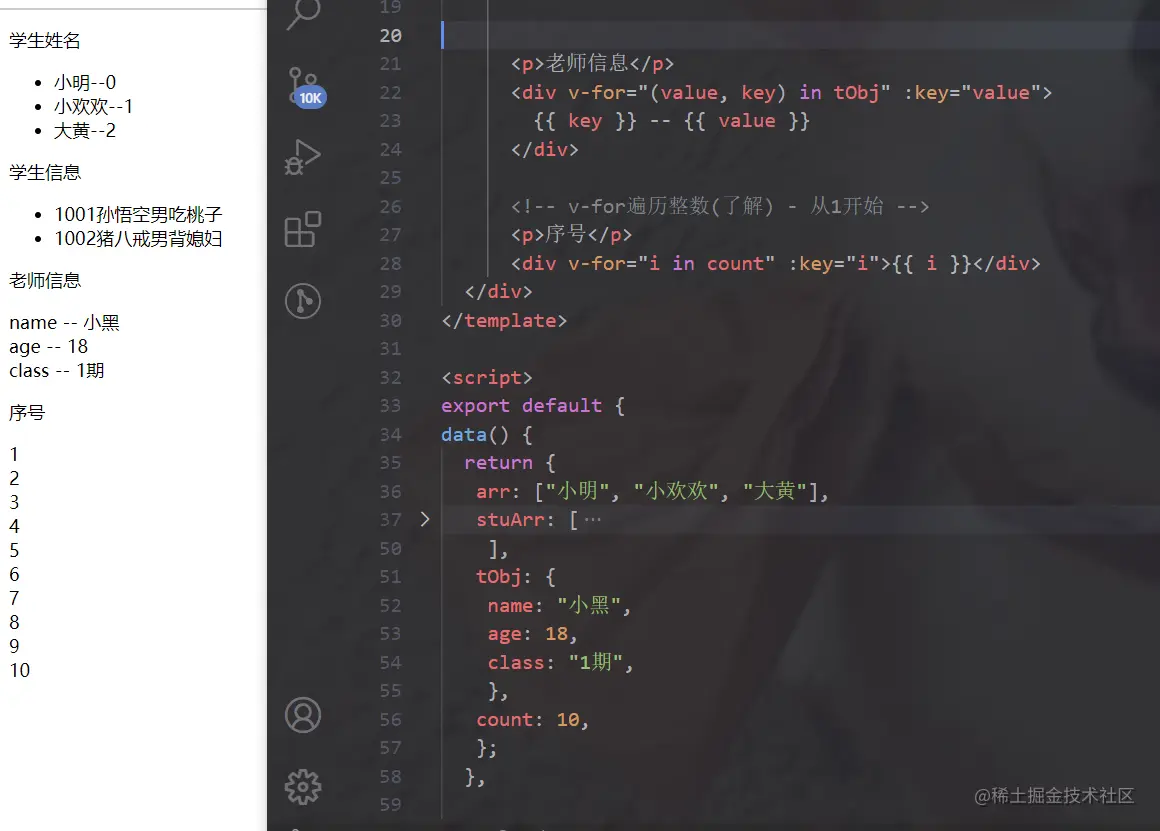Open the Manage gear icon
The width and height of the screenshot is (1160, 831).
[303, 787]
